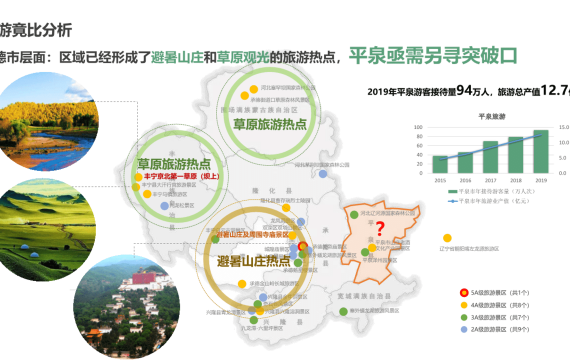Image resolution: width=570 pixels, height=360 pixels.
Task: Click the 平泉亟需另寻突破口 headline
Action: click(x=433, y=56)
